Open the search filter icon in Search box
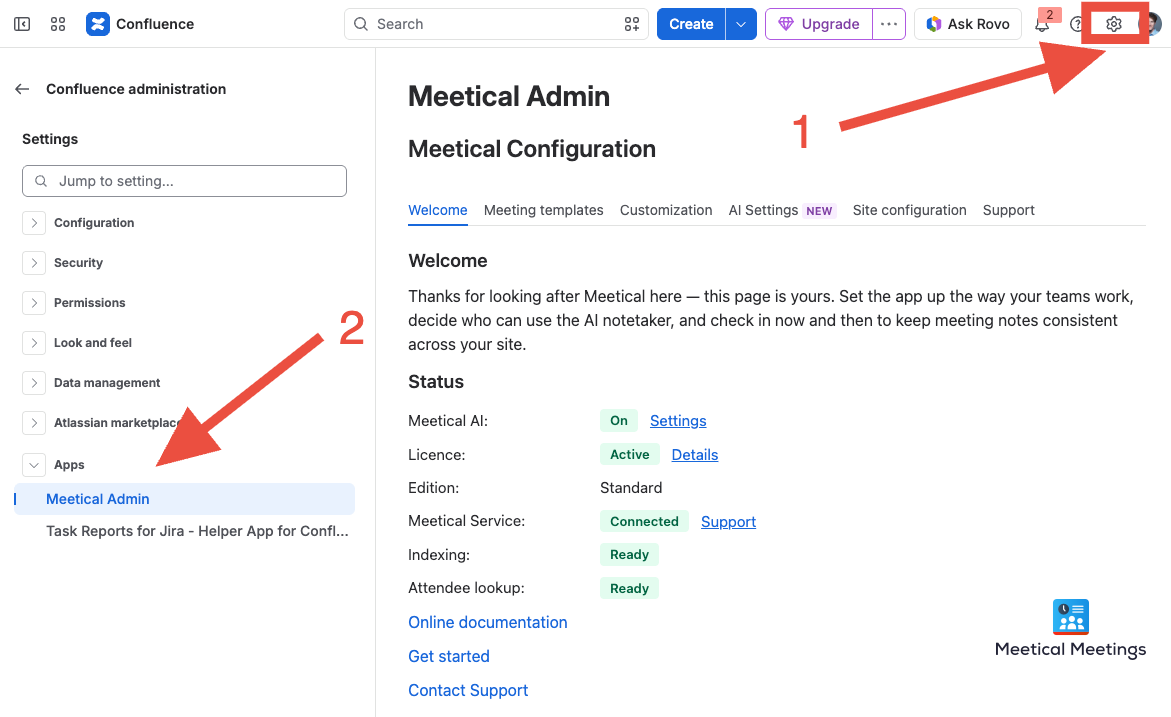 click(x=632, y=24)
